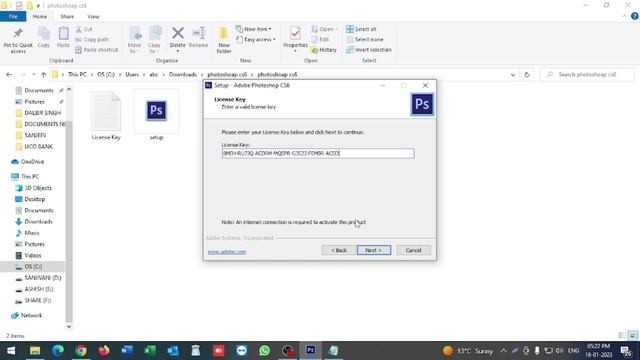Open Google Chrome from taskbar
This screenshot has height=360, width=640.
[81, 351]
